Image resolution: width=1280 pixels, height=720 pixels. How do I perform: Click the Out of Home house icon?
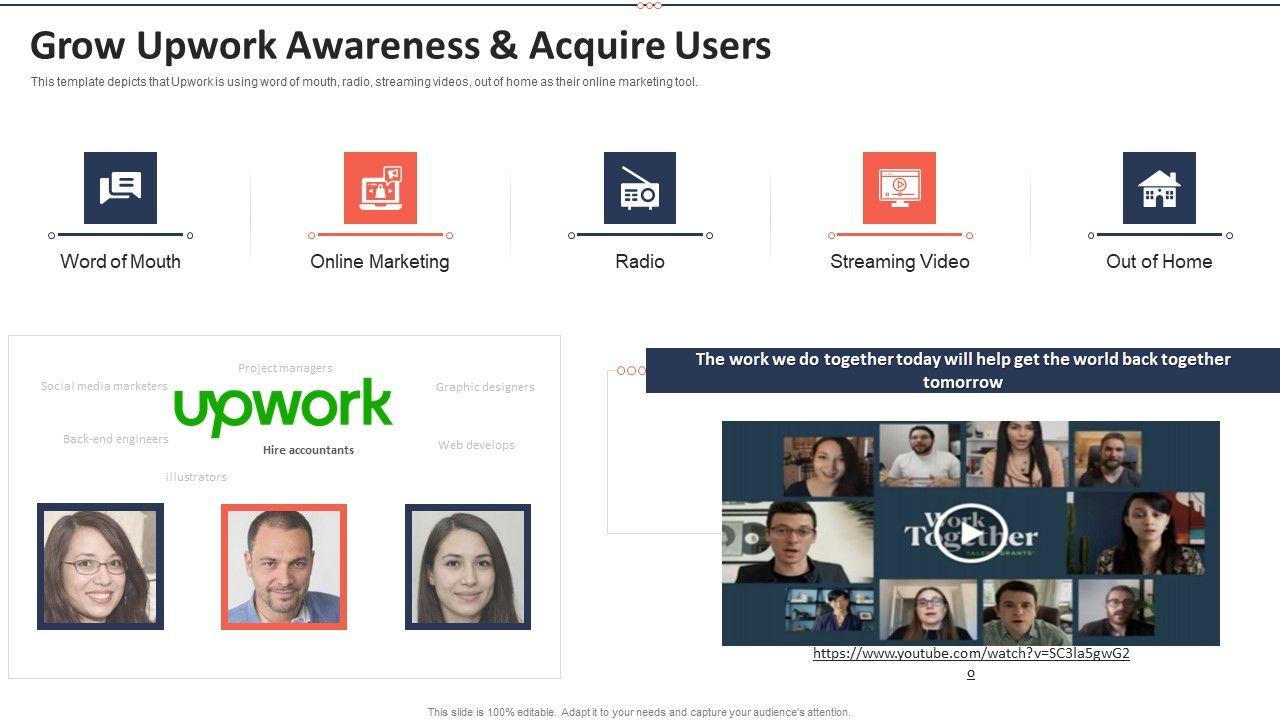(1159, 188)
